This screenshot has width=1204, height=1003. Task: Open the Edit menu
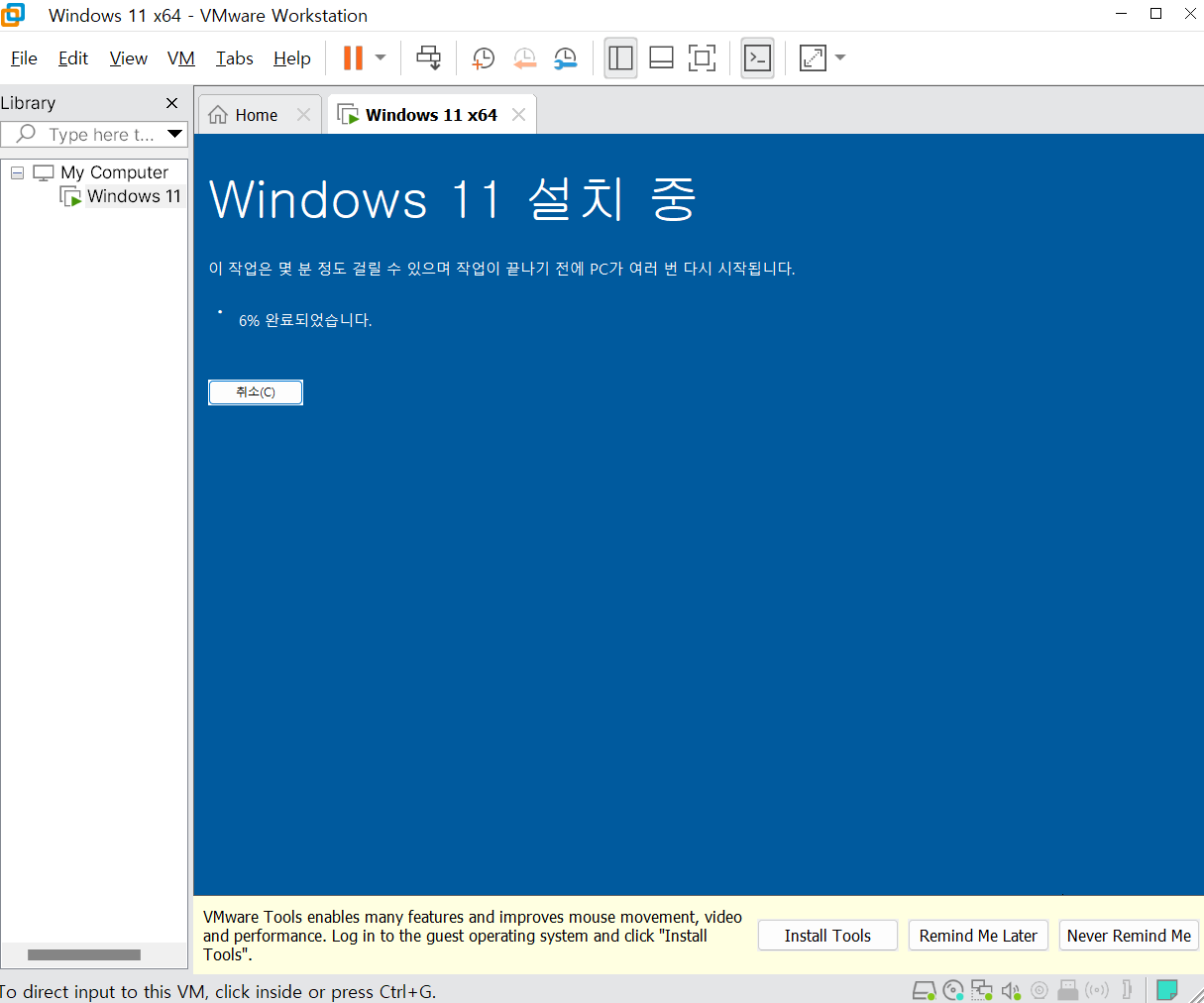73,58
